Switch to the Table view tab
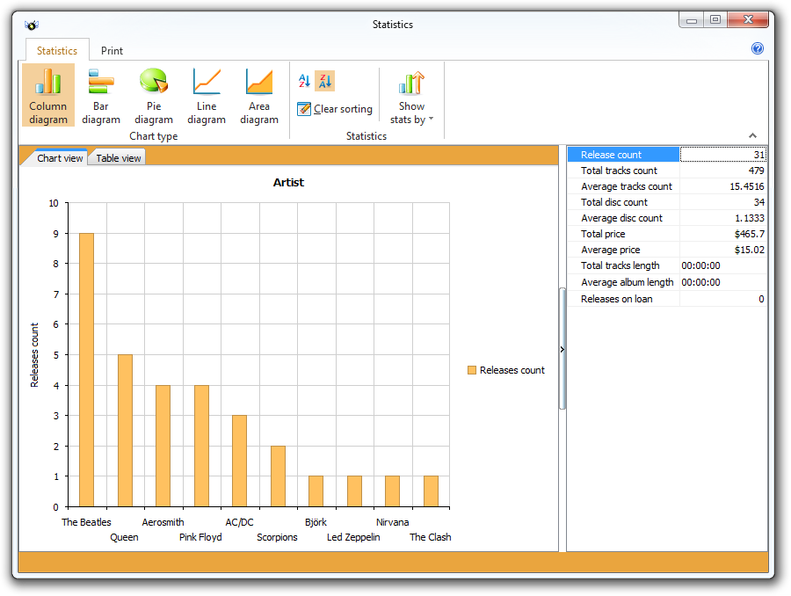791x596 pixels. [x=118, y=158]
